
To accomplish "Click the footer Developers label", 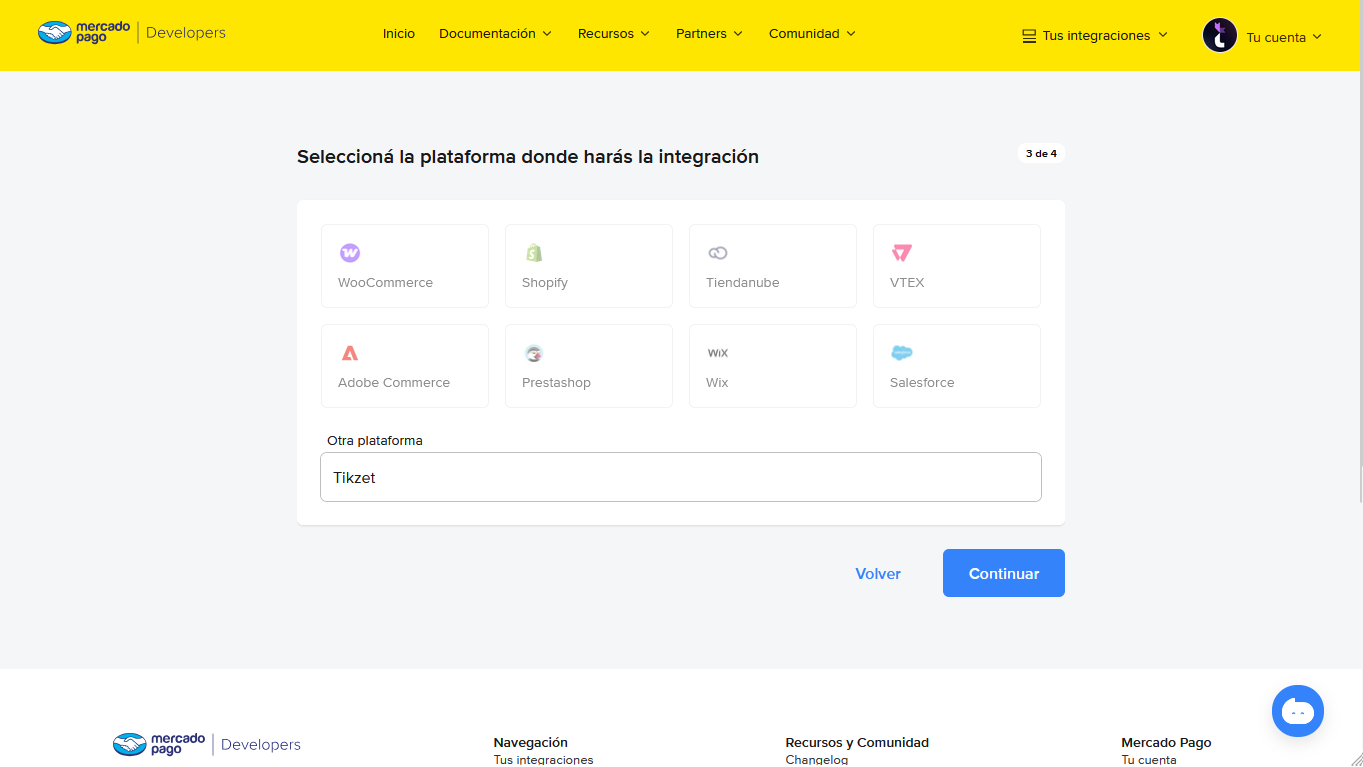I will 261,744.
